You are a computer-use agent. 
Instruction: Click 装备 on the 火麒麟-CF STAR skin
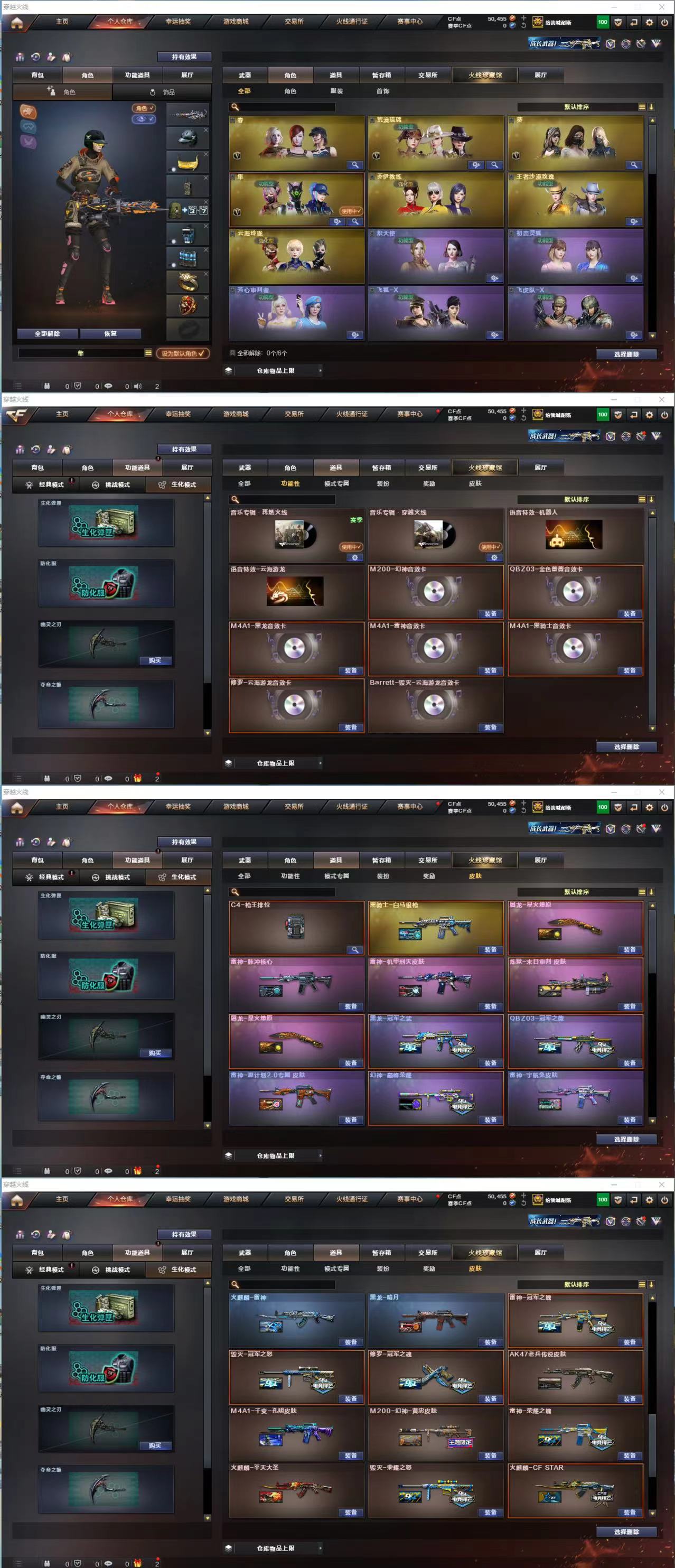[x=630, y=1512]
